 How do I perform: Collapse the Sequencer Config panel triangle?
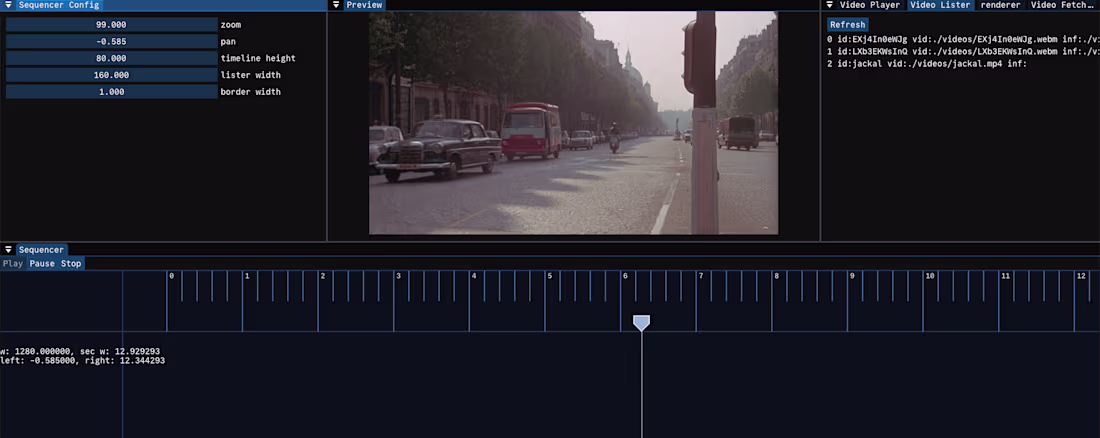tap(8, 5)
